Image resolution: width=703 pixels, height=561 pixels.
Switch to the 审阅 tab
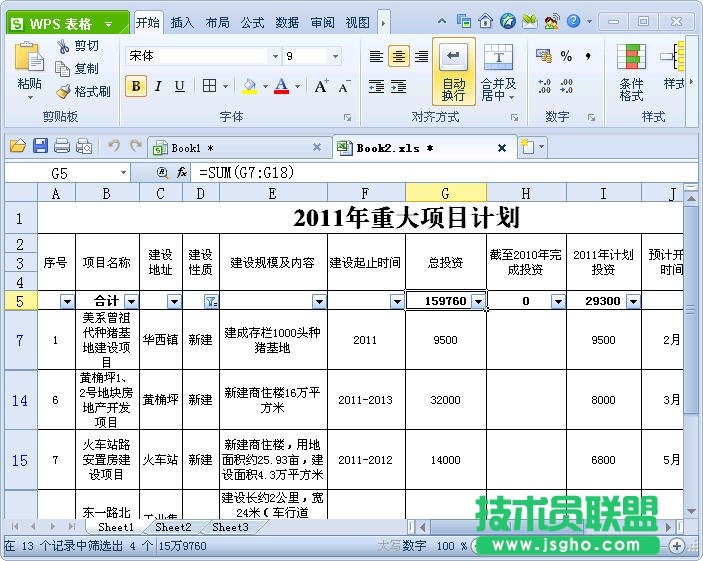tap(322, 22)
